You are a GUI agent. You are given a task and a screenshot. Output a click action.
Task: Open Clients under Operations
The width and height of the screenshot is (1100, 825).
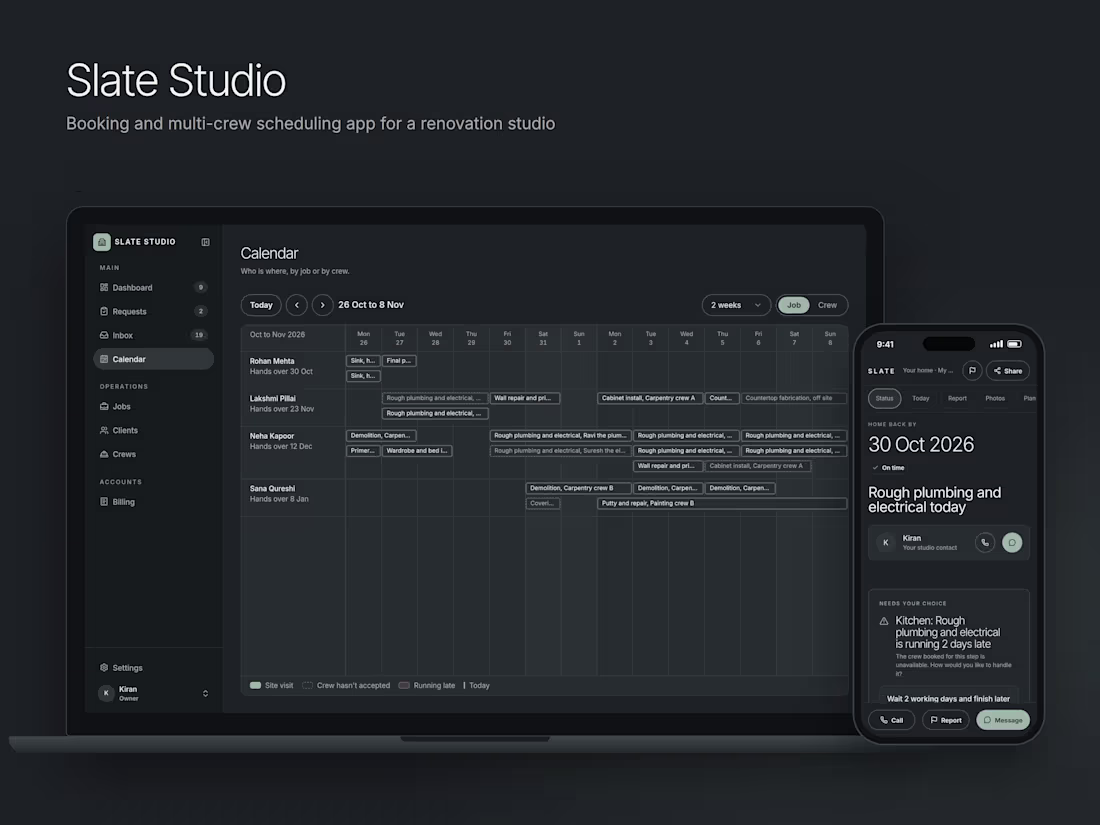(153, 430)
